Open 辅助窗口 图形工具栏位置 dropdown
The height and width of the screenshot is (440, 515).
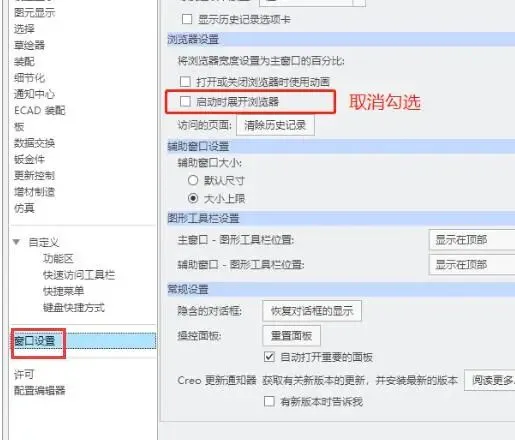click(472, 265)
